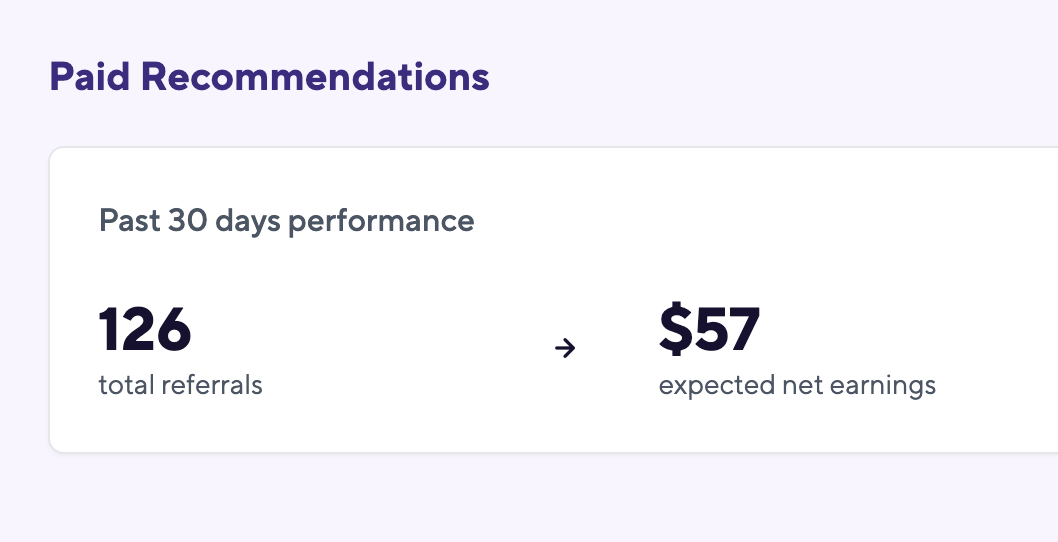Screen dimensions: 1058x542
Task: Click the word Past in the card title
Action: pos(130,220)
